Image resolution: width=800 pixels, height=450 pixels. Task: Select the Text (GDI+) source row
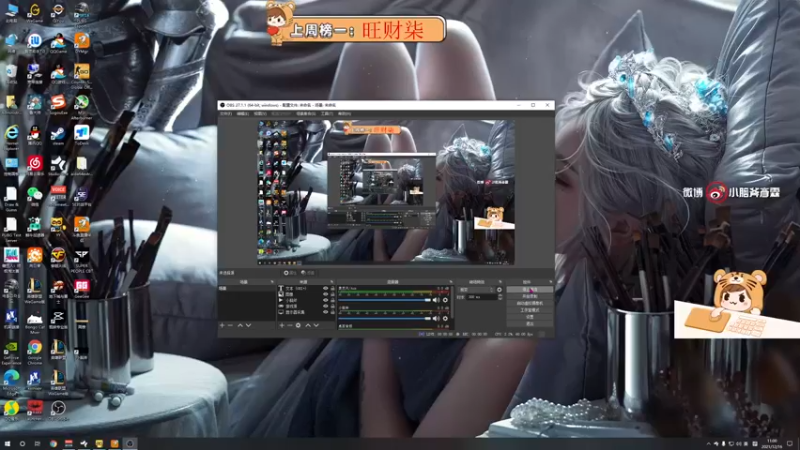(307, 288)
